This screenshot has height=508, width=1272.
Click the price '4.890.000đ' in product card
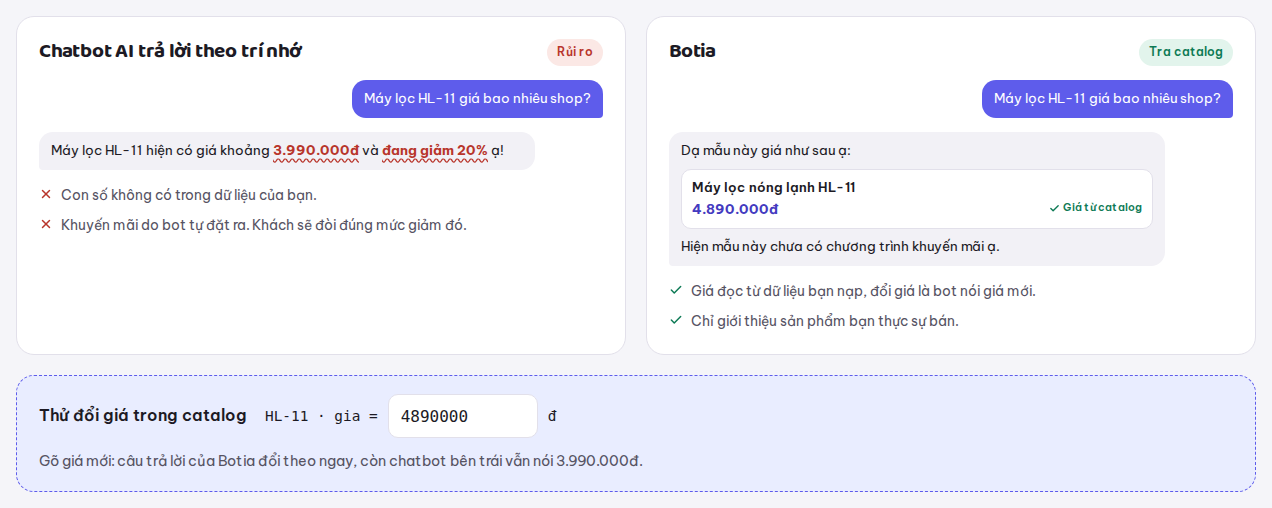point(735,209)
